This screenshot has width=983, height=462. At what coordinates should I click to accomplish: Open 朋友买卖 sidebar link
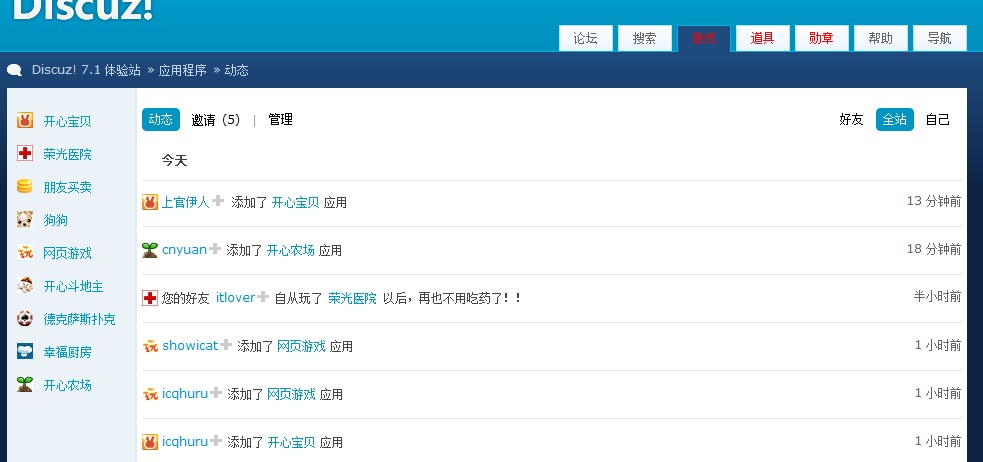point(67,187)
